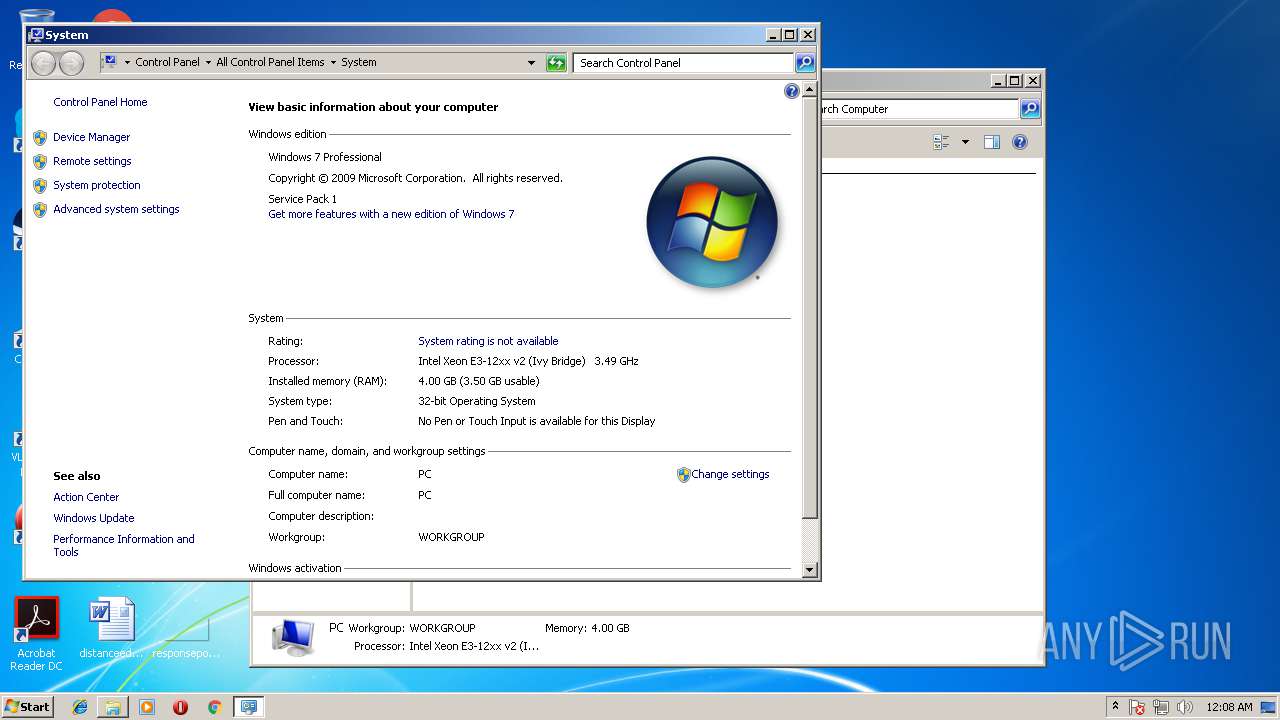
Task: Select All Control Panel Items breadcrumb
Action: pos(270,62)
